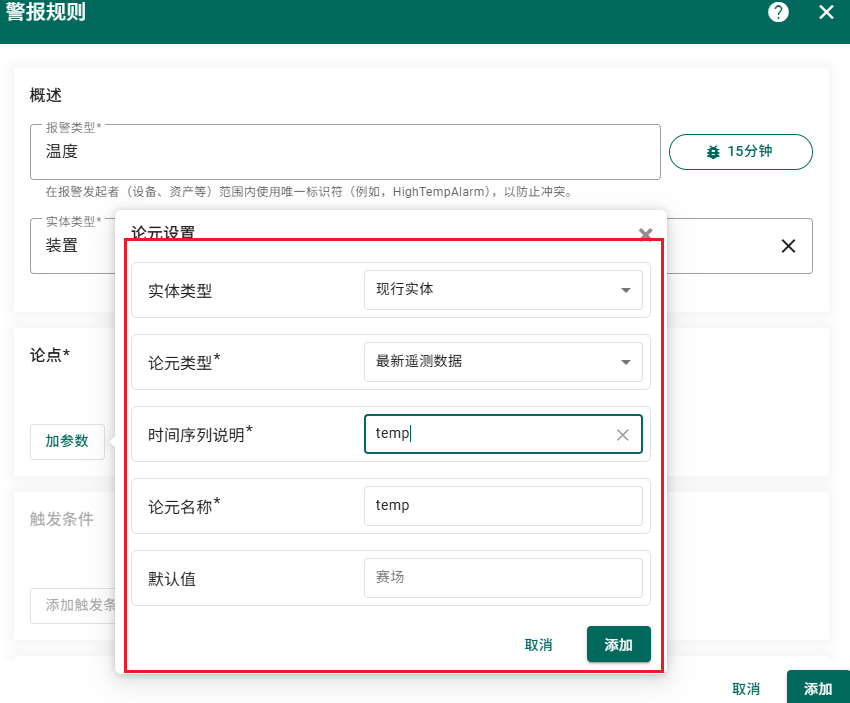
Task: Click the 默认值 input field
Action: pyautogui.click(x=502, y=578)
